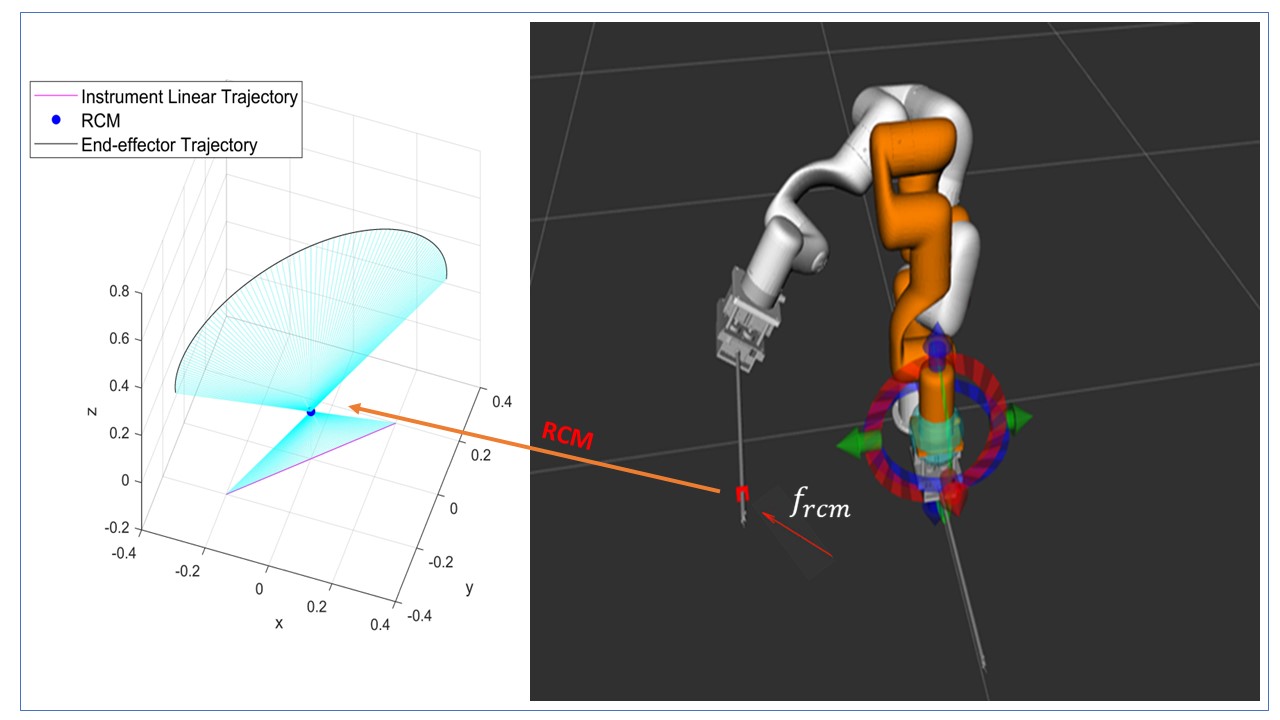Viewport: 1280px width, 720px height.
Task: Click the "y" axis label of the plot
Action: pyautogui.click(x=469, y=588)
